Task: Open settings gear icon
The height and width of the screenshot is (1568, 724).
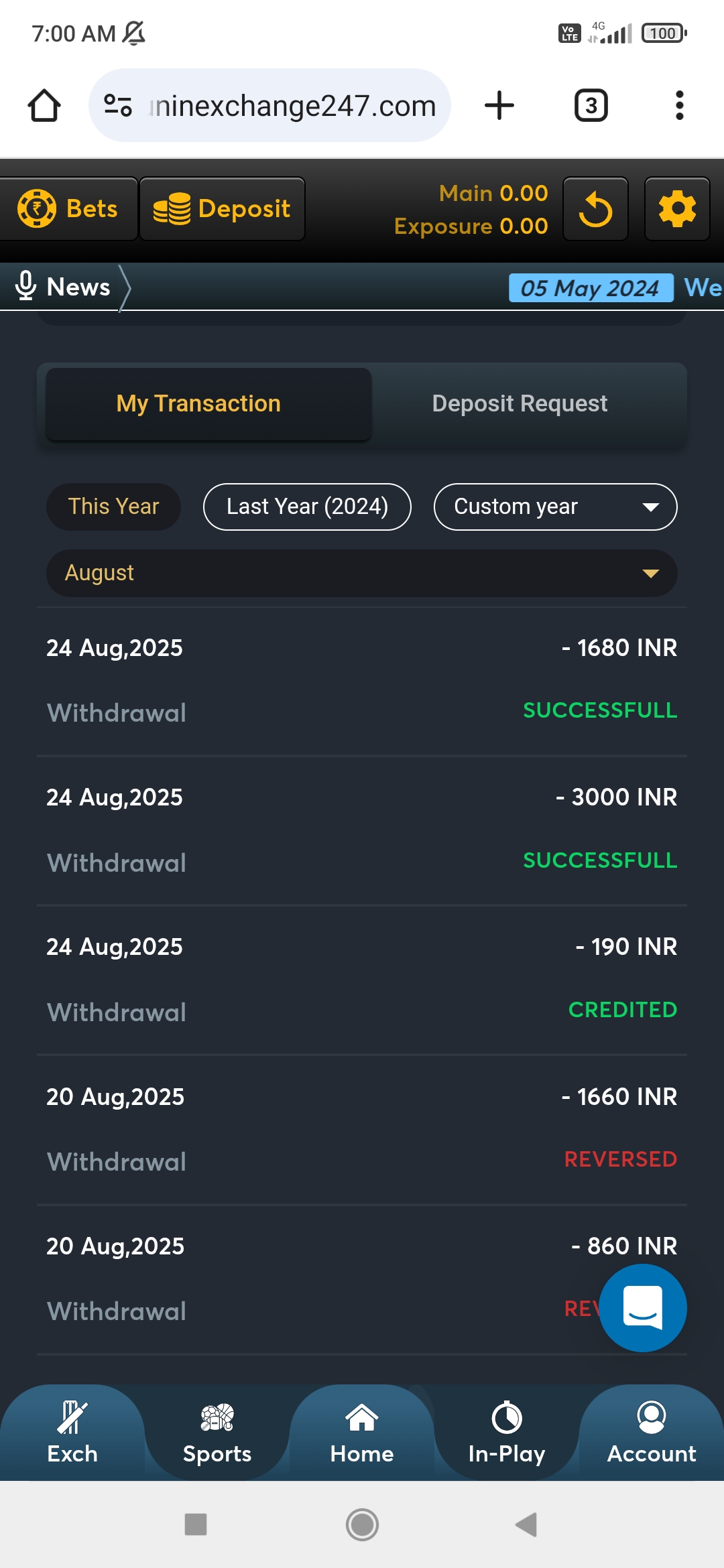Action: coord(677,209)
